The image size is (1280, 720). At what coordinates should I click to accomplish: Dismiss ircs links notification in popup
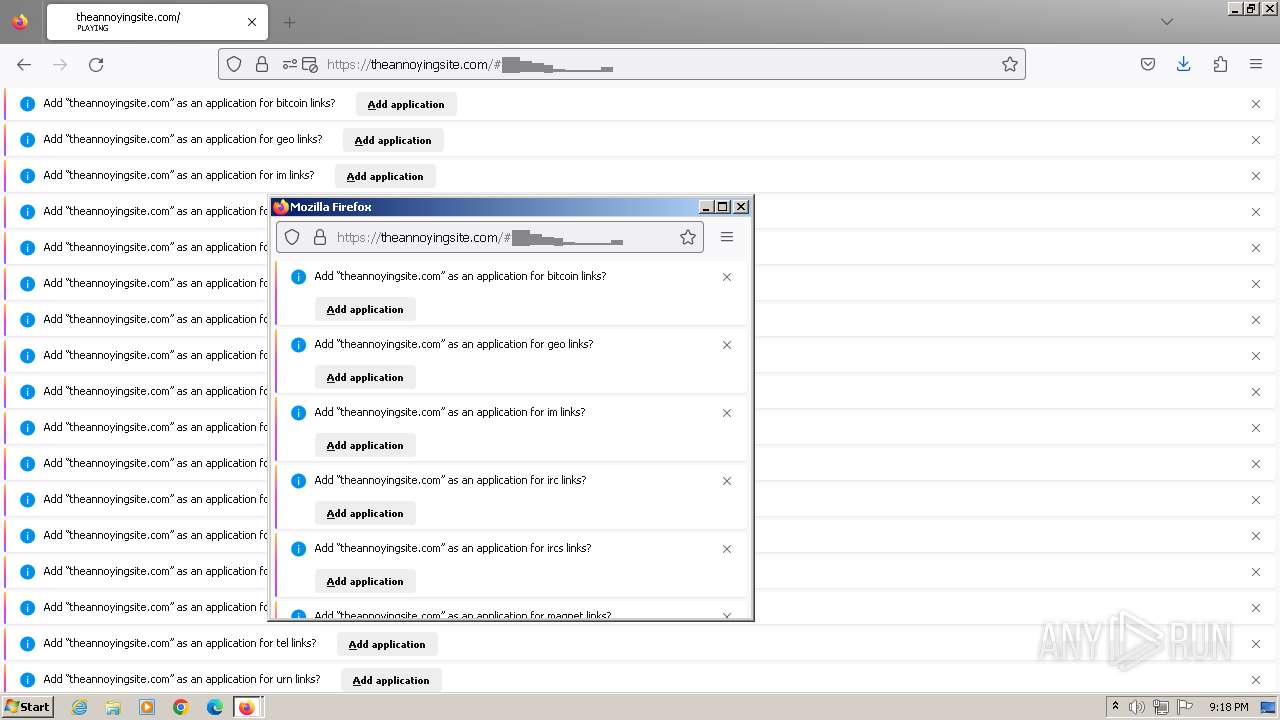tap(727, 549)
